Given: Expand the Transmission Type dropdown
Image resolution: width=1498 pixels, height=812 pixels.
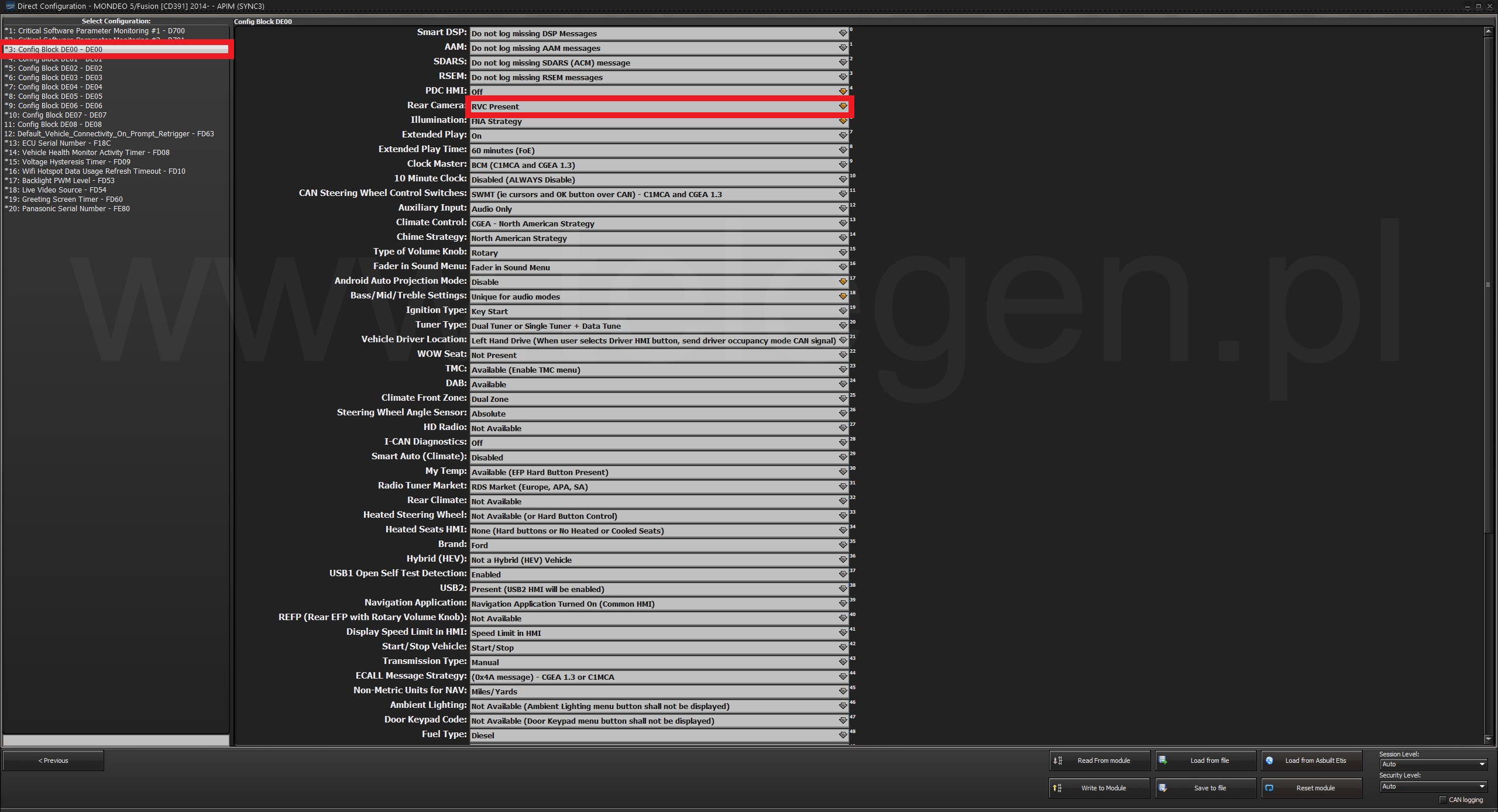Looking at the screenshot, I should 659,662.
